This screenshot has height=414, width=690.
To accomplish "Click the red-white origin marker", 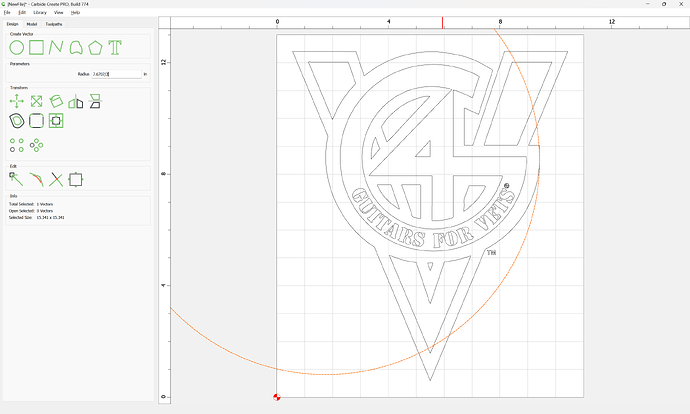I will [277, 397].
